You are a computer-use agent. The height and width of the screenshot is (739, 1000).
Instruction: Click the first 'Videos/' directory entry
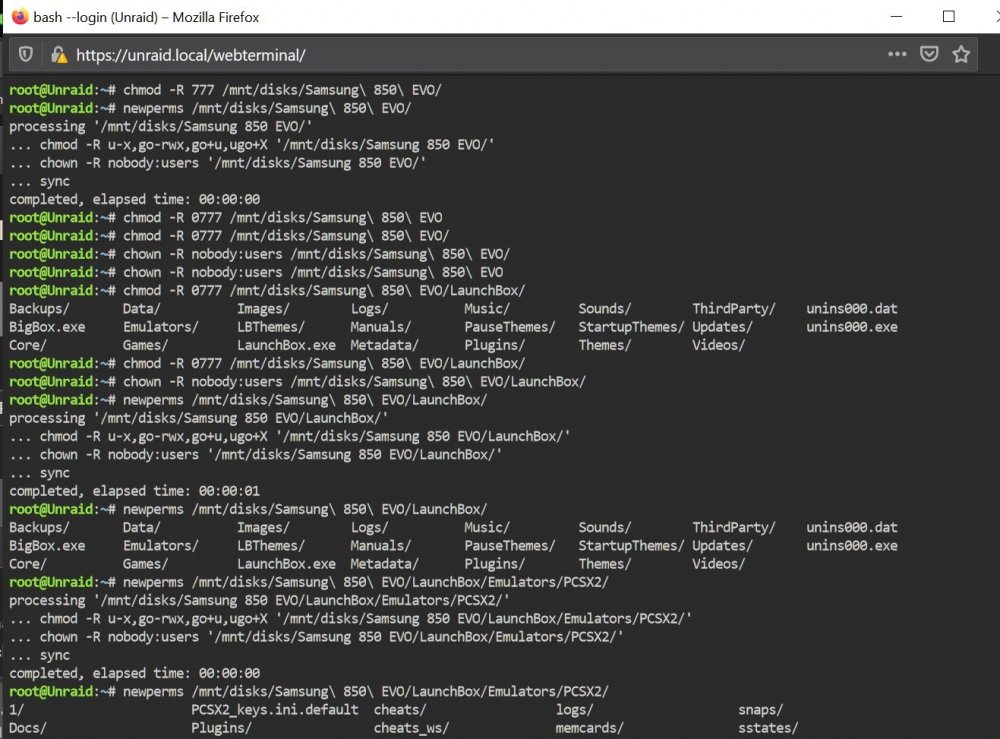pyautogui.click(x=719, y=345)
